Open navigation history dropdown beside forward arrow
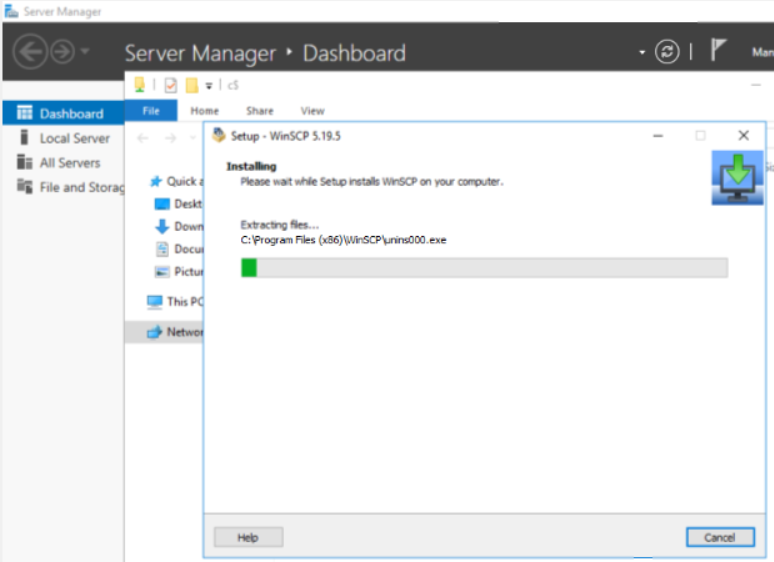 coord(85,51)
